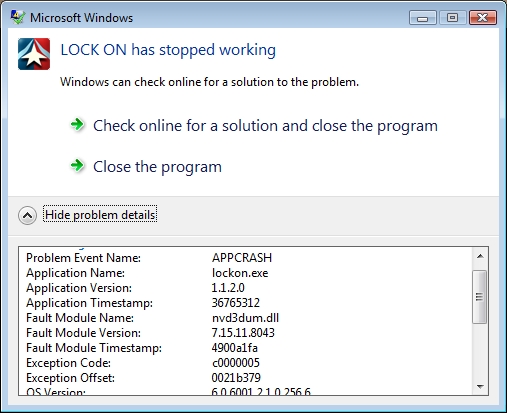
Task: Select fault module timestamp 4900a1fa
Action: [x=234, y=348]
